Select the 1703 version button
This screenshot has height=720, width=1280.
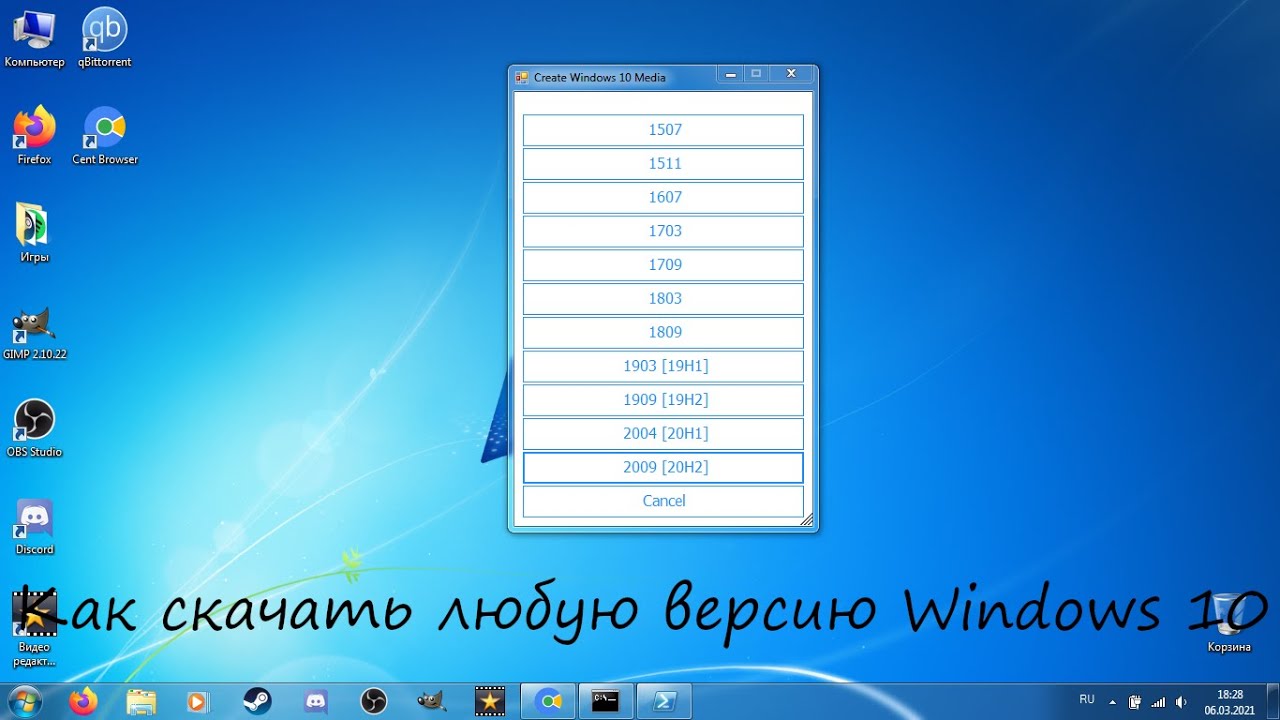click(663, 231)
